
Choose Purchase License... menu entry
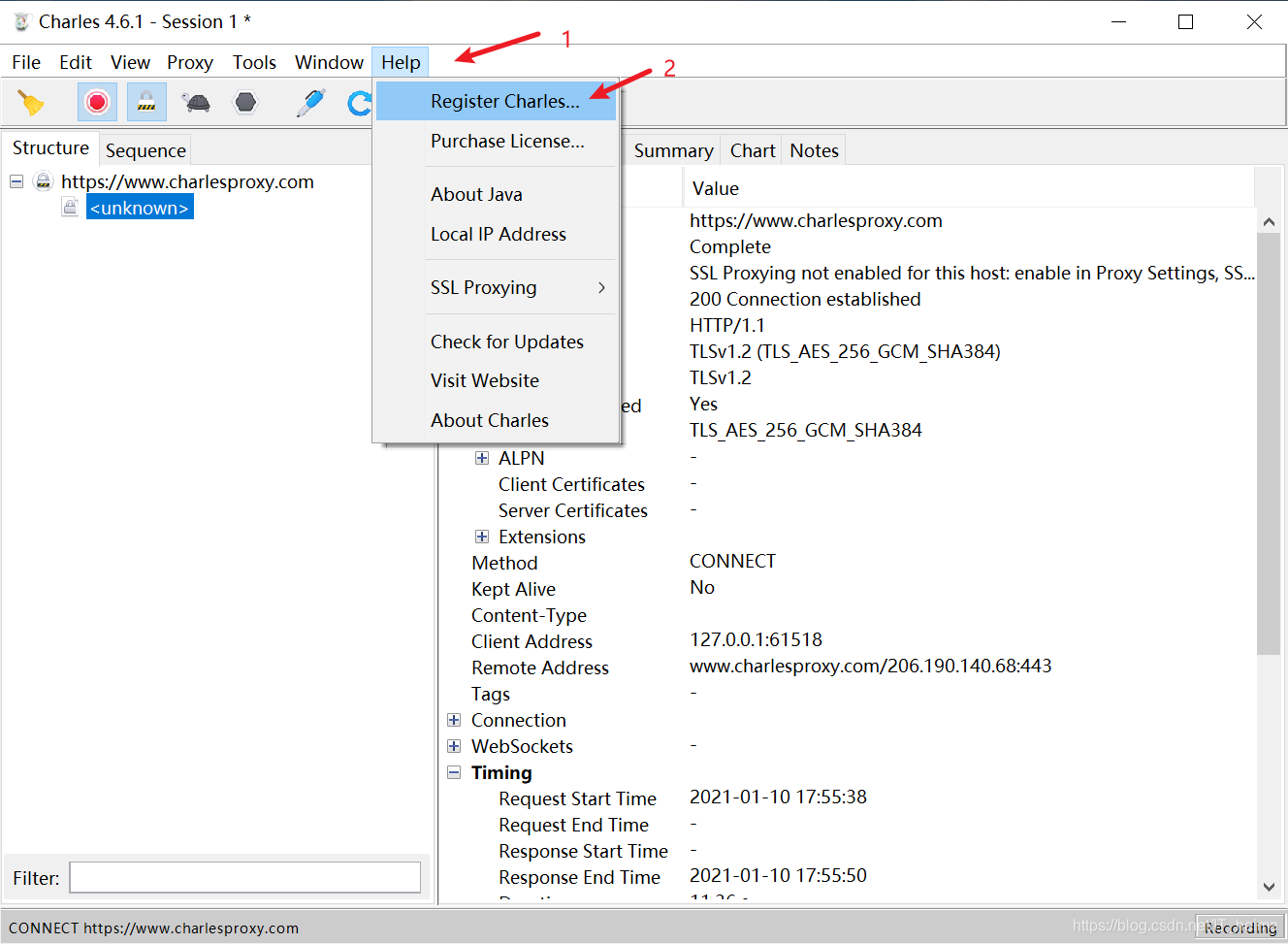[x=496, y=141]
